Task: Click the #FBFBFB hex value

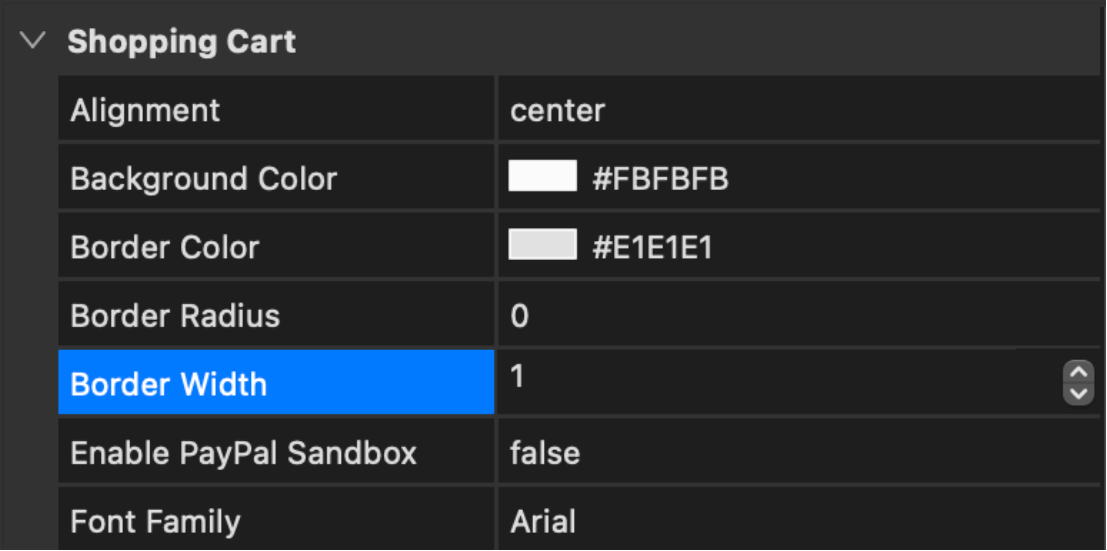Action: (x=660, y=179)
